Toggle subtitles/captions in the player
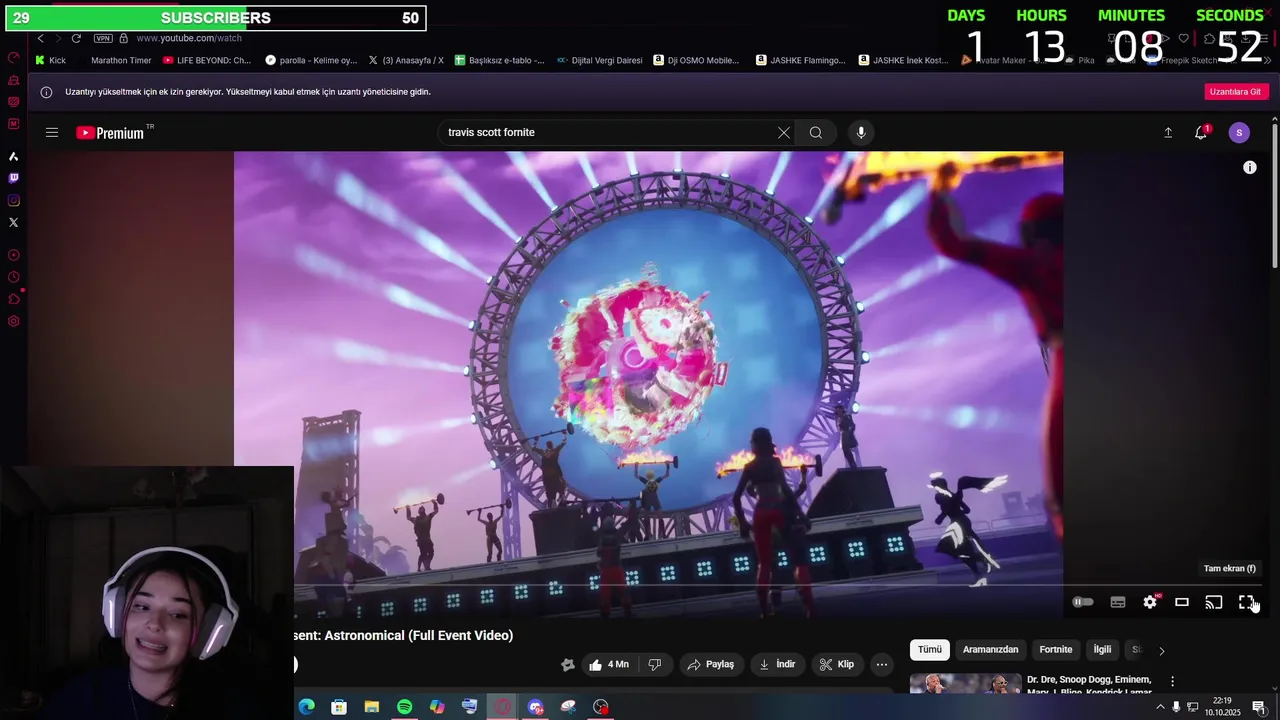The height and width of the screenshot is (720, 1280). 1118,602
